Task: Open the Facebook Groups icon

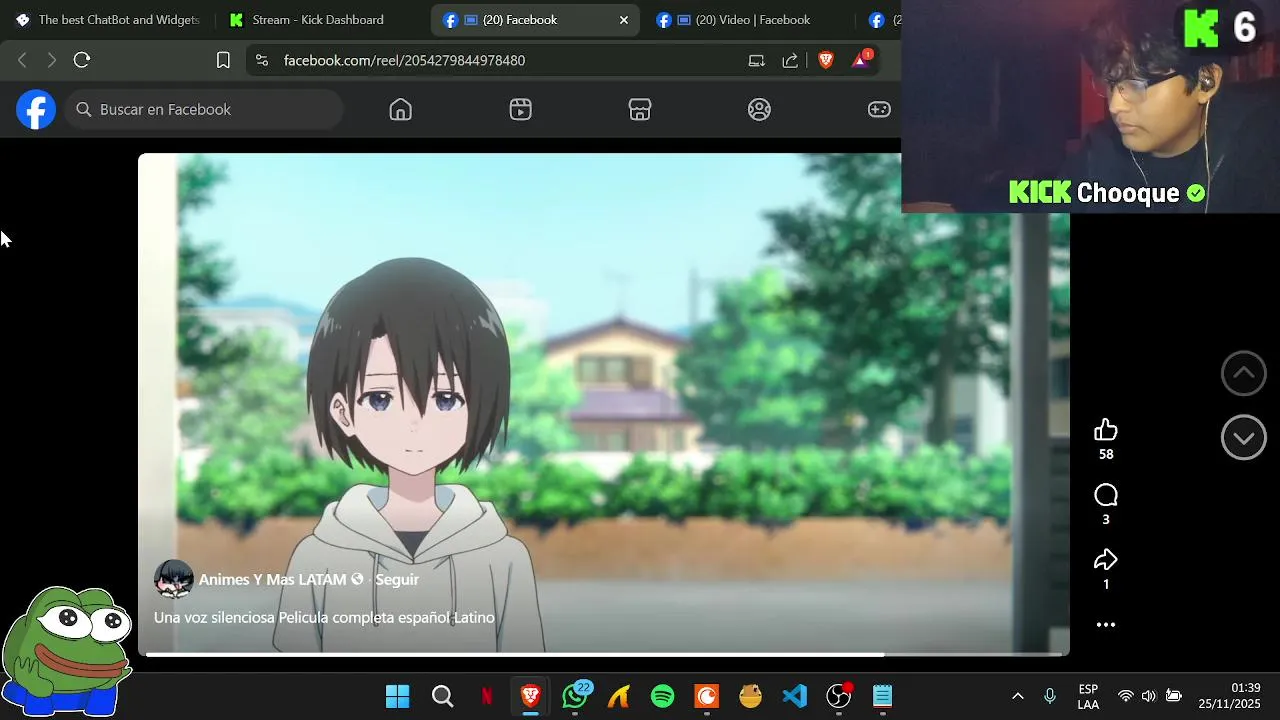Action: pos(760,110)
